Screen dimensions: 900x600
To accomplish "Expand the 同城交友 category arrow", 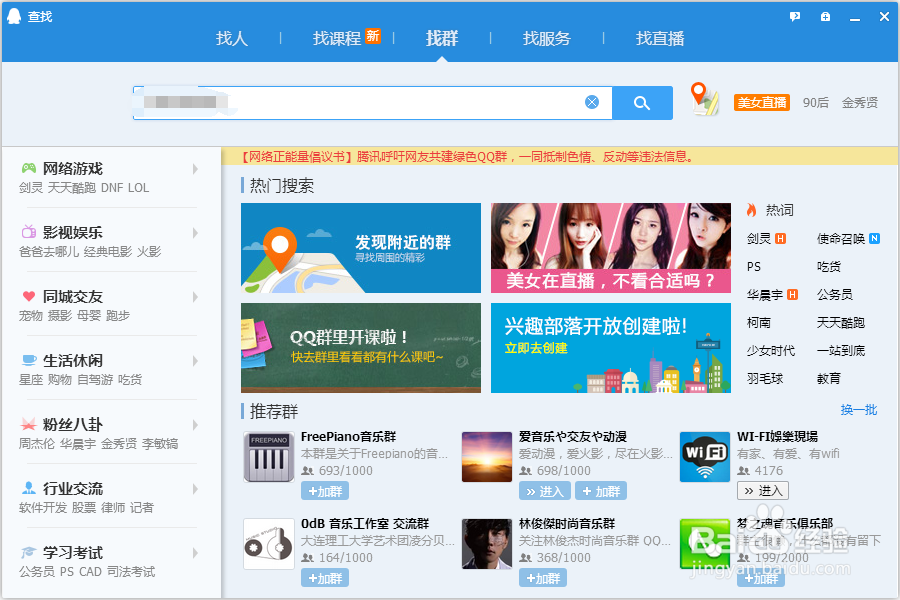I will point(195,297).
